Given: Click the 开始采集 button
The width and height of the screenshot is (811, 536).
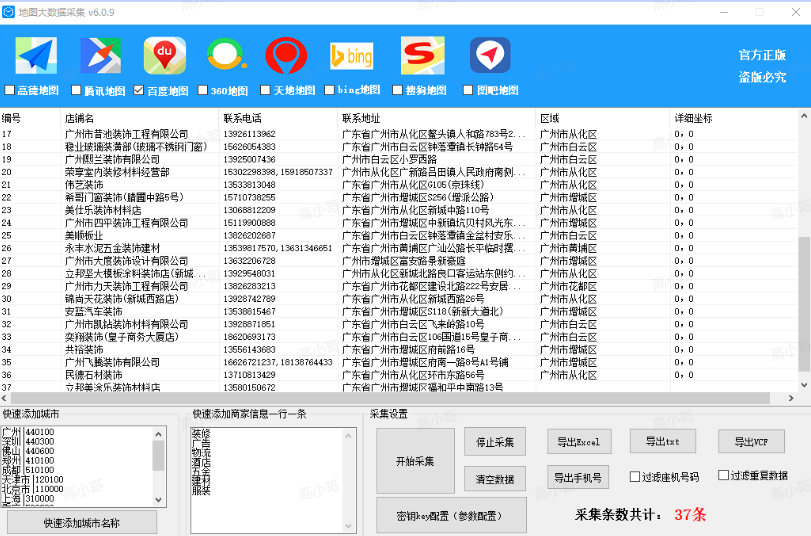Looking at the screenshot, I should click(x=415, y=461).
